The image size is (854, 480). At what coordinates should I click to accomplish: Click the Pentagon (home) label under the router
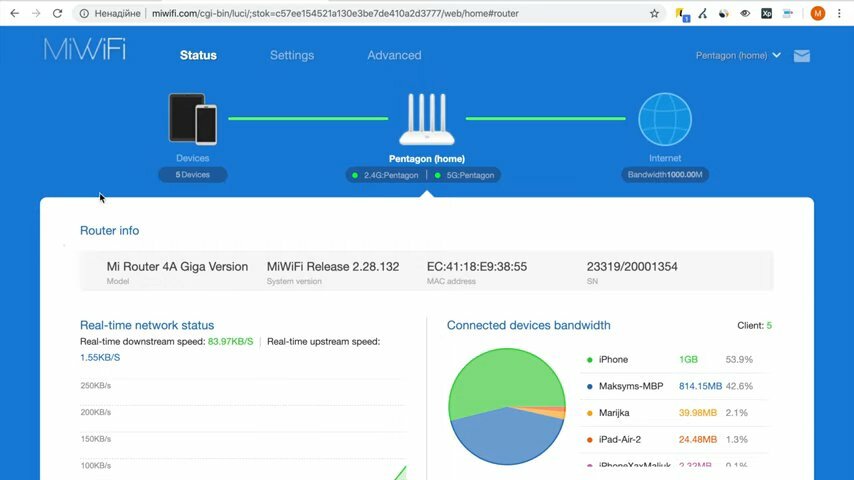(427, 159)
